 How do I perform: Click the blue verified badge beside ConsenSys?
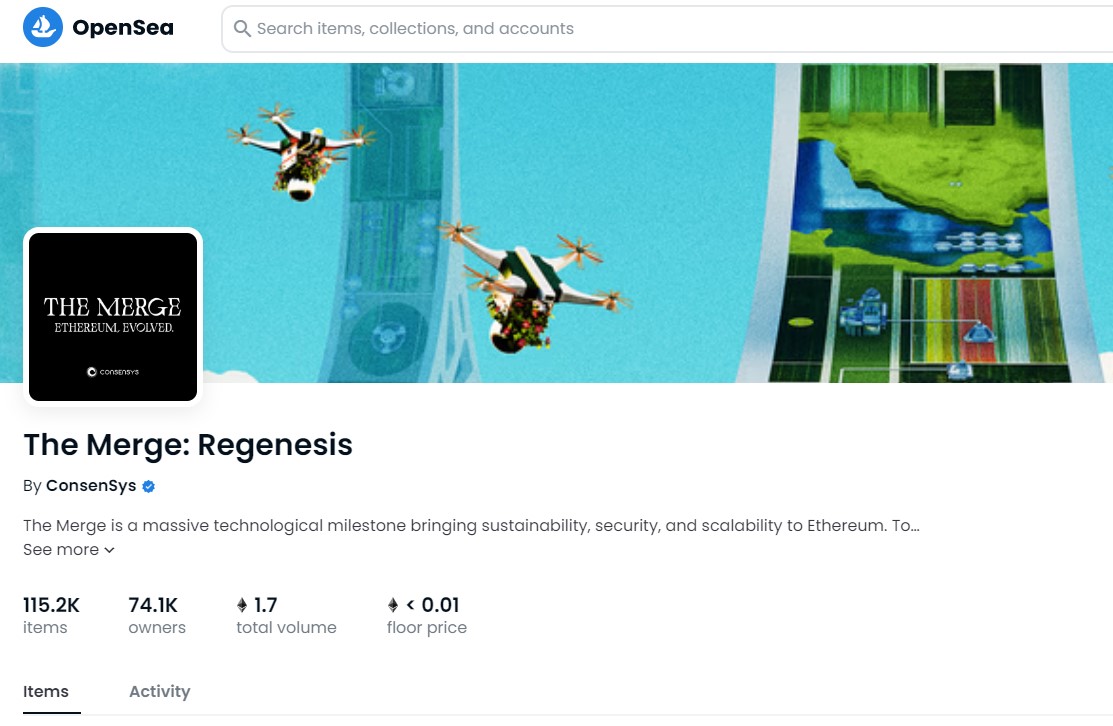coord(148,486)
